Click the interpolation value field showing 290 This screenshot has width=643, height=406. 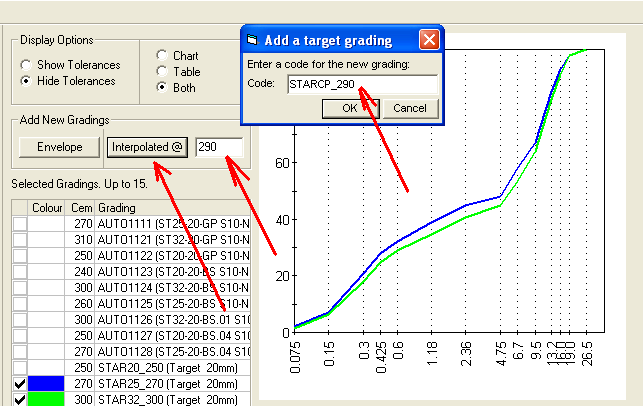[218, 147]
